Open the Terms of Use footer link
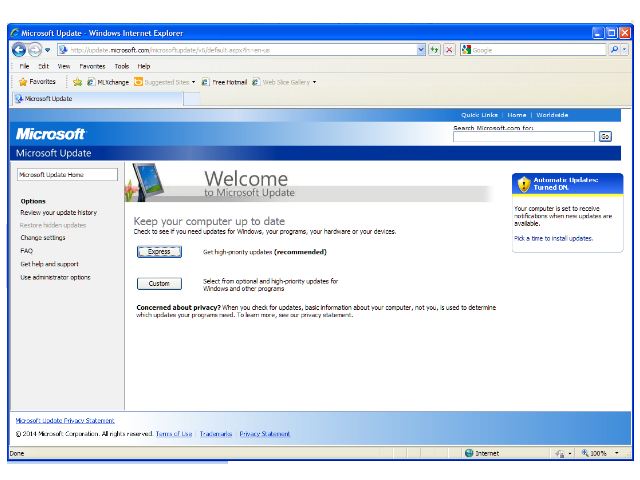 click(x=174, y=434)
